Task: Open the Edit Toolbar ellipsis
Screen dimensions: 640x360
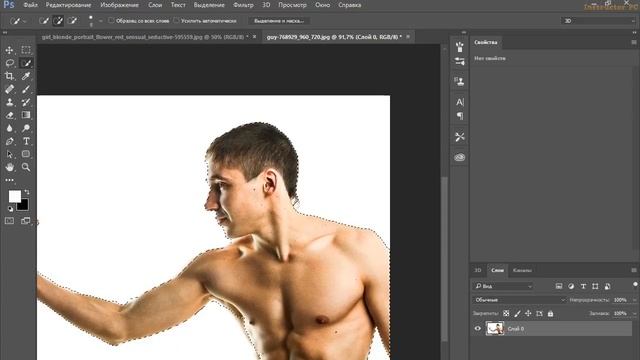Action: 9,180
